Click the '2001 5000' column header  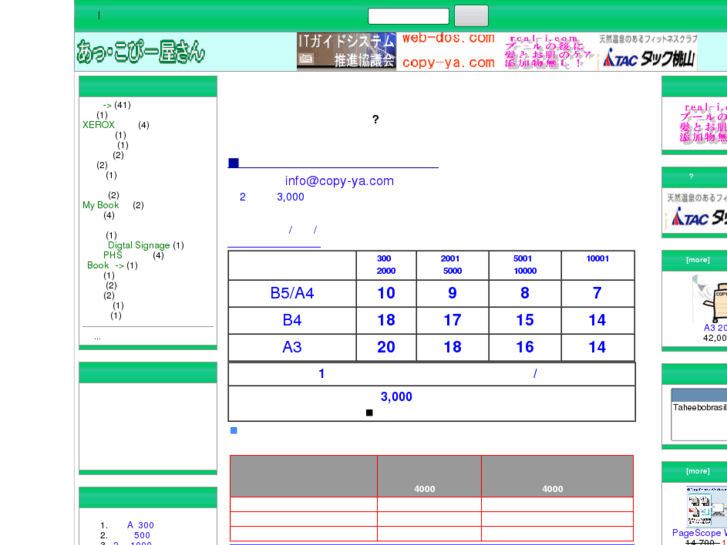(451, 265)
